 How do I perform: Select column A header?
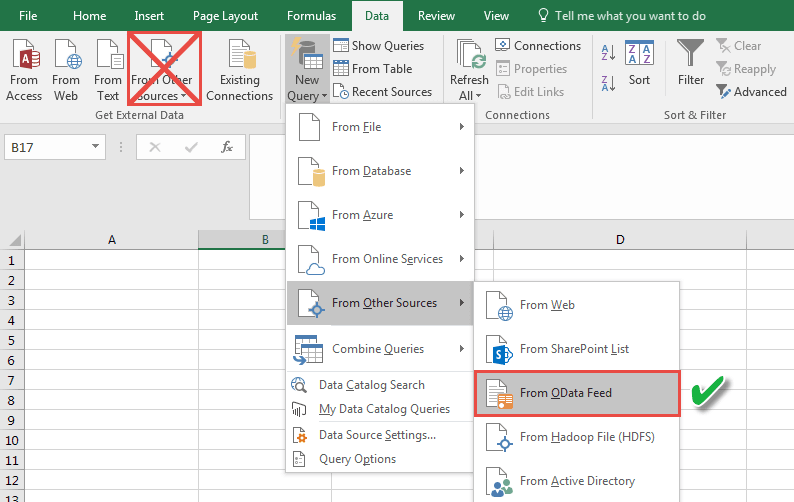(x=111, y=240)
